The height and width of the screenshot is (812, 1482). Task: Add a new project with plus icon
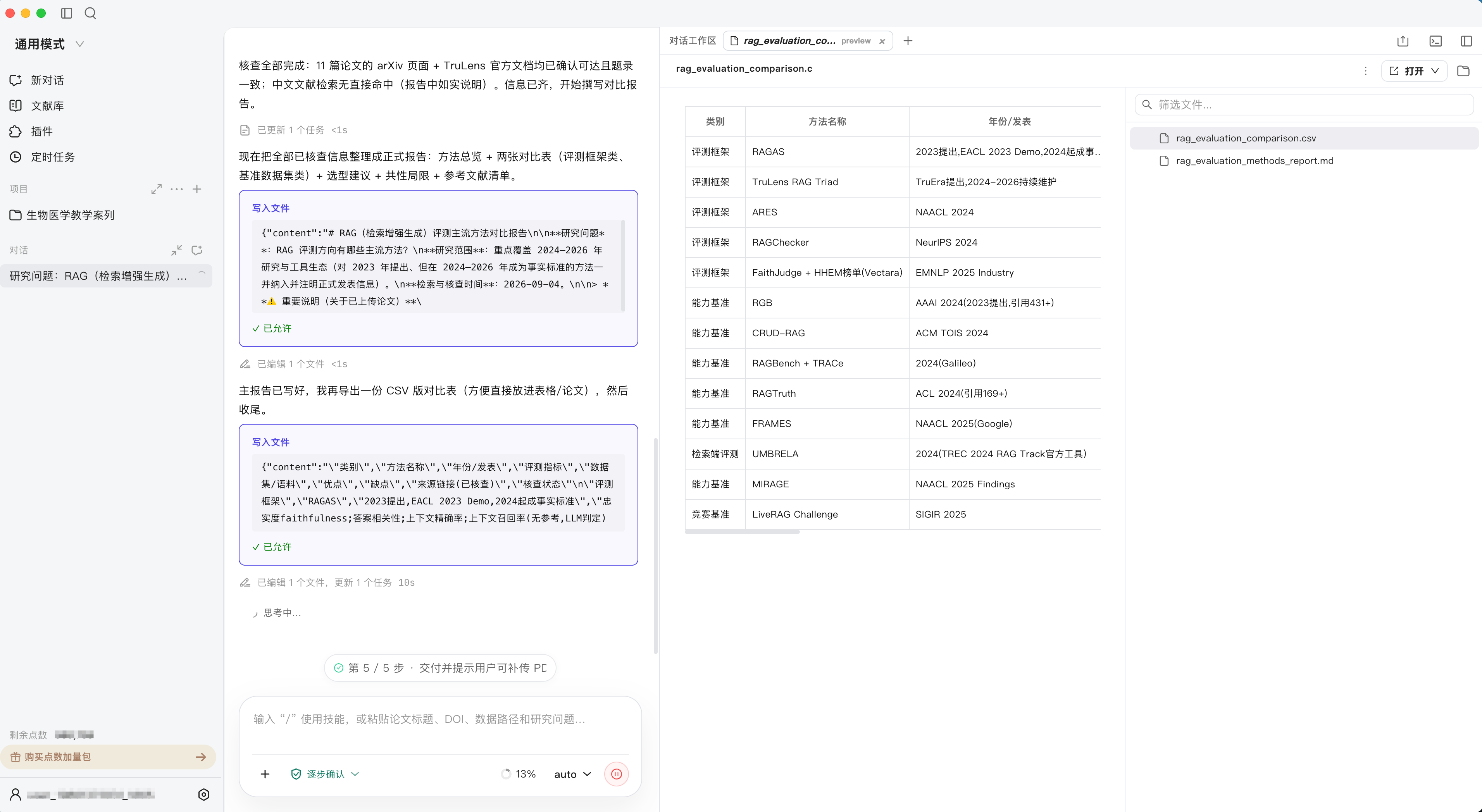pyautogui.click(x=197, y=189)
